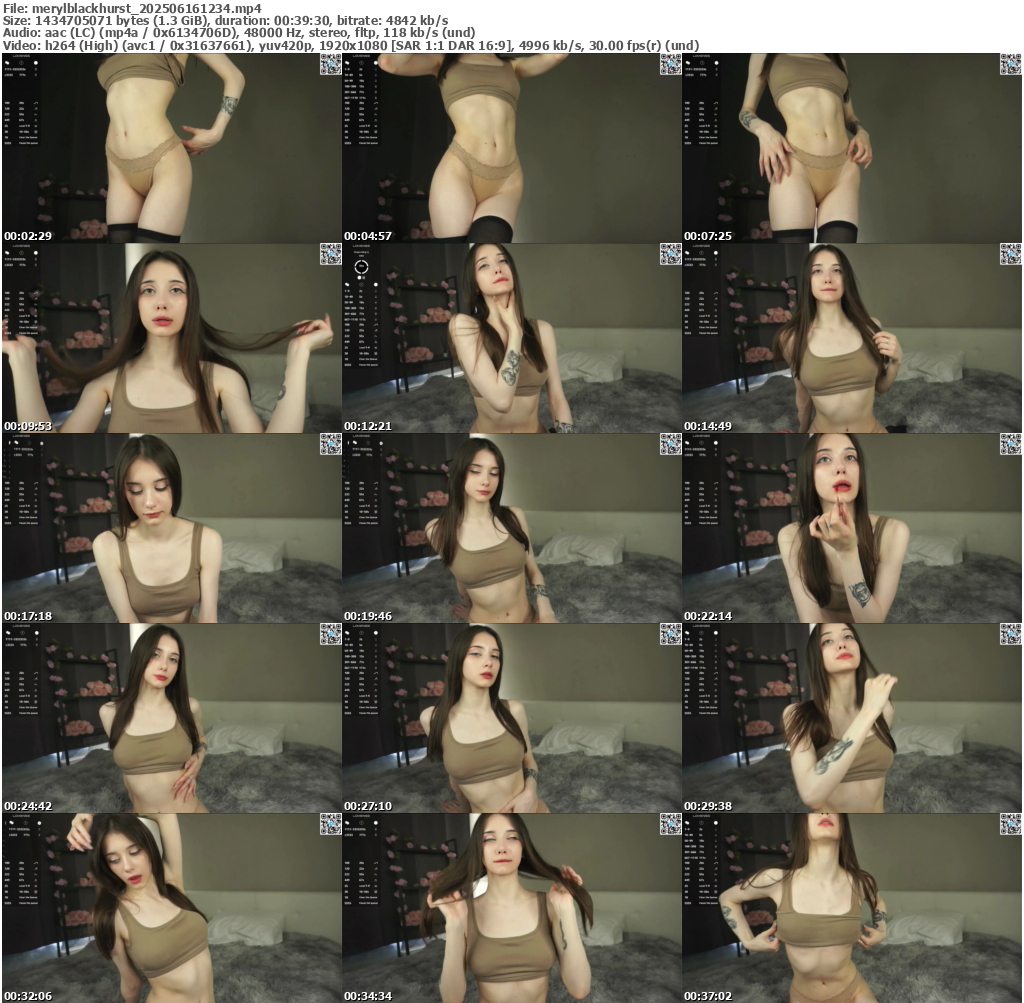The height and width of the screenshot is (1003, 1024).
Task: Click the circular timer icon in the 00:12:21 overlay
Action: pyautogui.click(x=361, y=267)
